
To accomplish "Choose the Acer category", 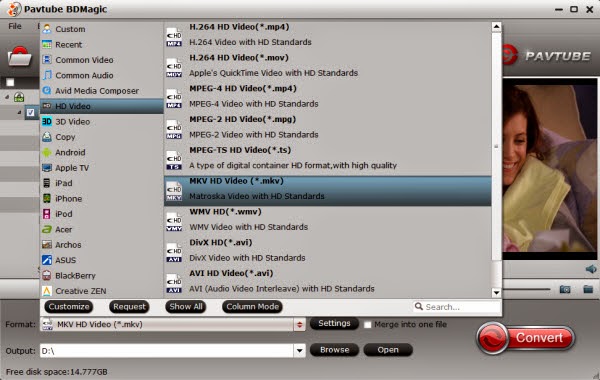I will (x=101, y=230).
